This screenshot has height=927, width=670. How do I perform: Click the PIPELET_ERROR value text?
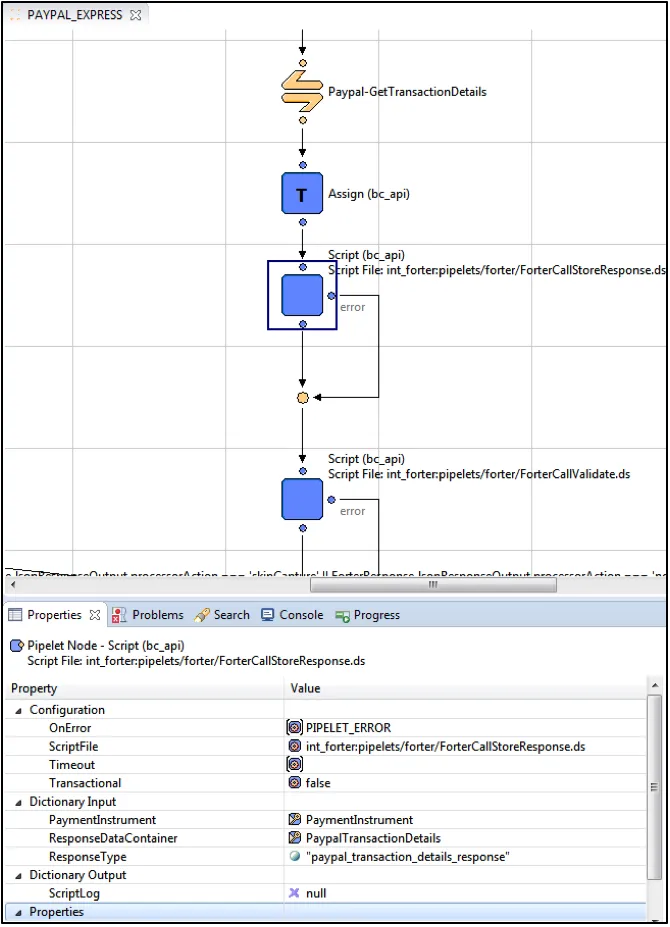click(348, 728)
